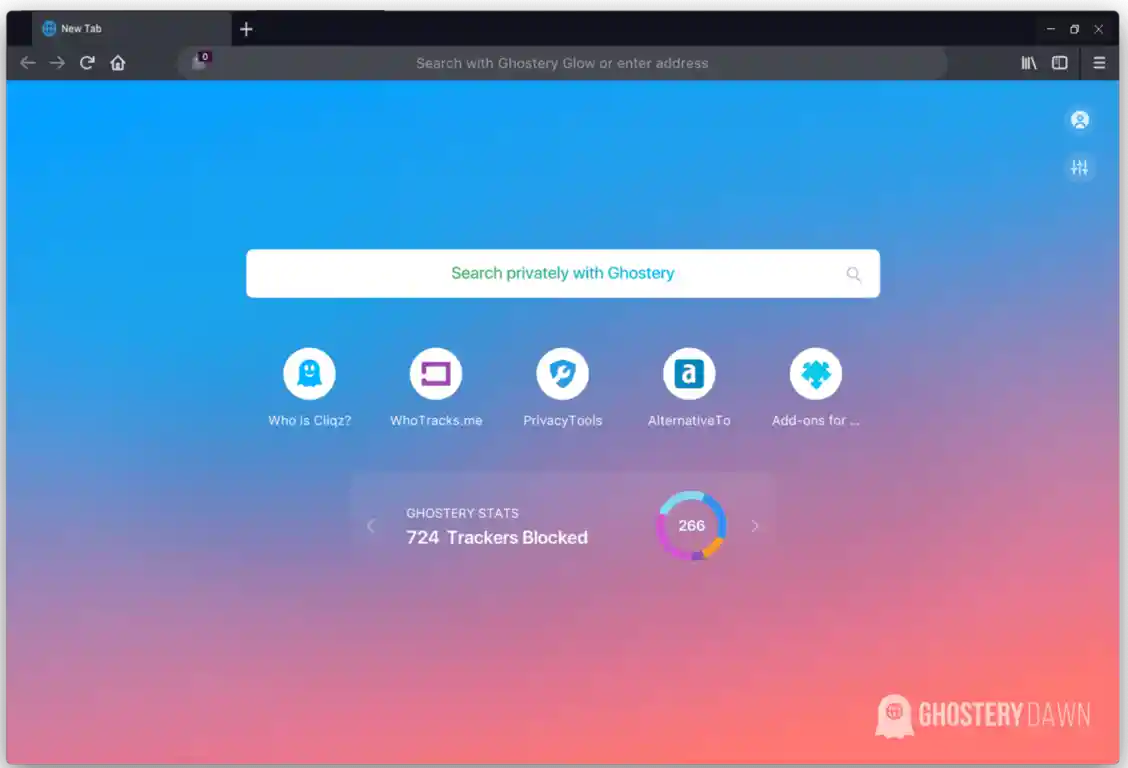Viewport: 1128px width, 768px height.
Task: Click the 724 Trackers Blocked text
Action: (496, 538)
